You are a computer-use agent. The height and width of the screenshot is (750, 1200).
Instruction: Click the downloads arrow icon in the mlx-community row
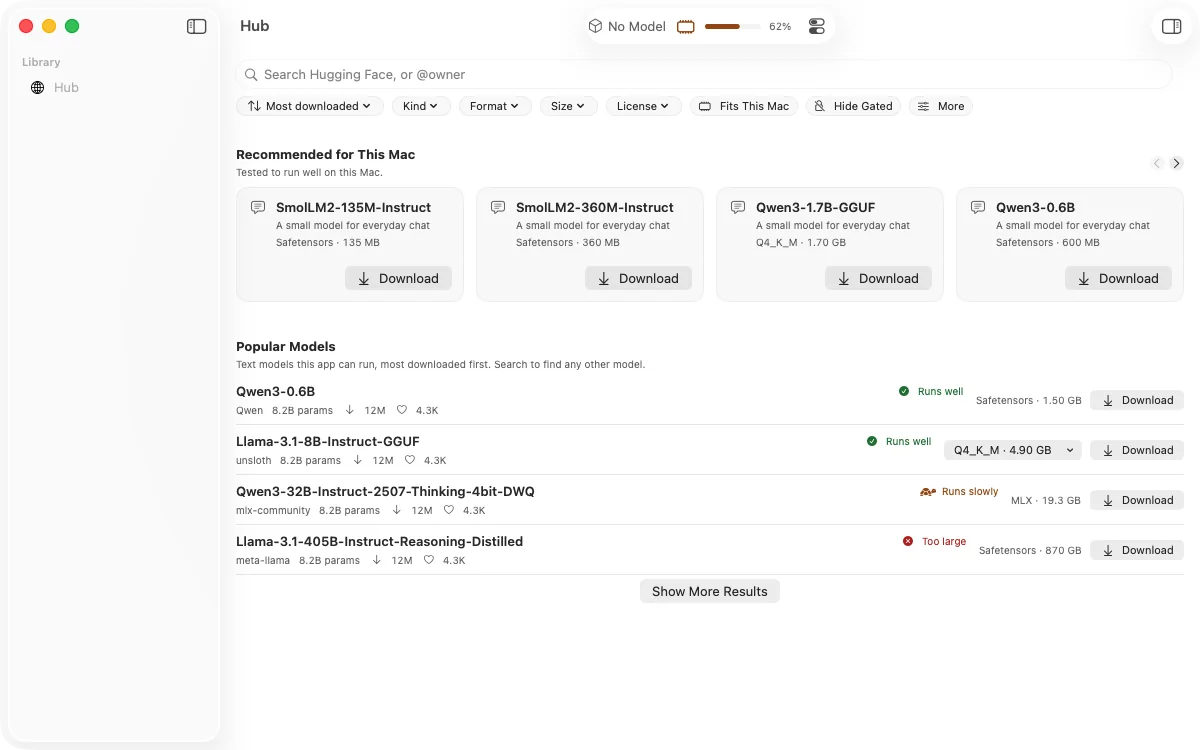coord(397,510)
